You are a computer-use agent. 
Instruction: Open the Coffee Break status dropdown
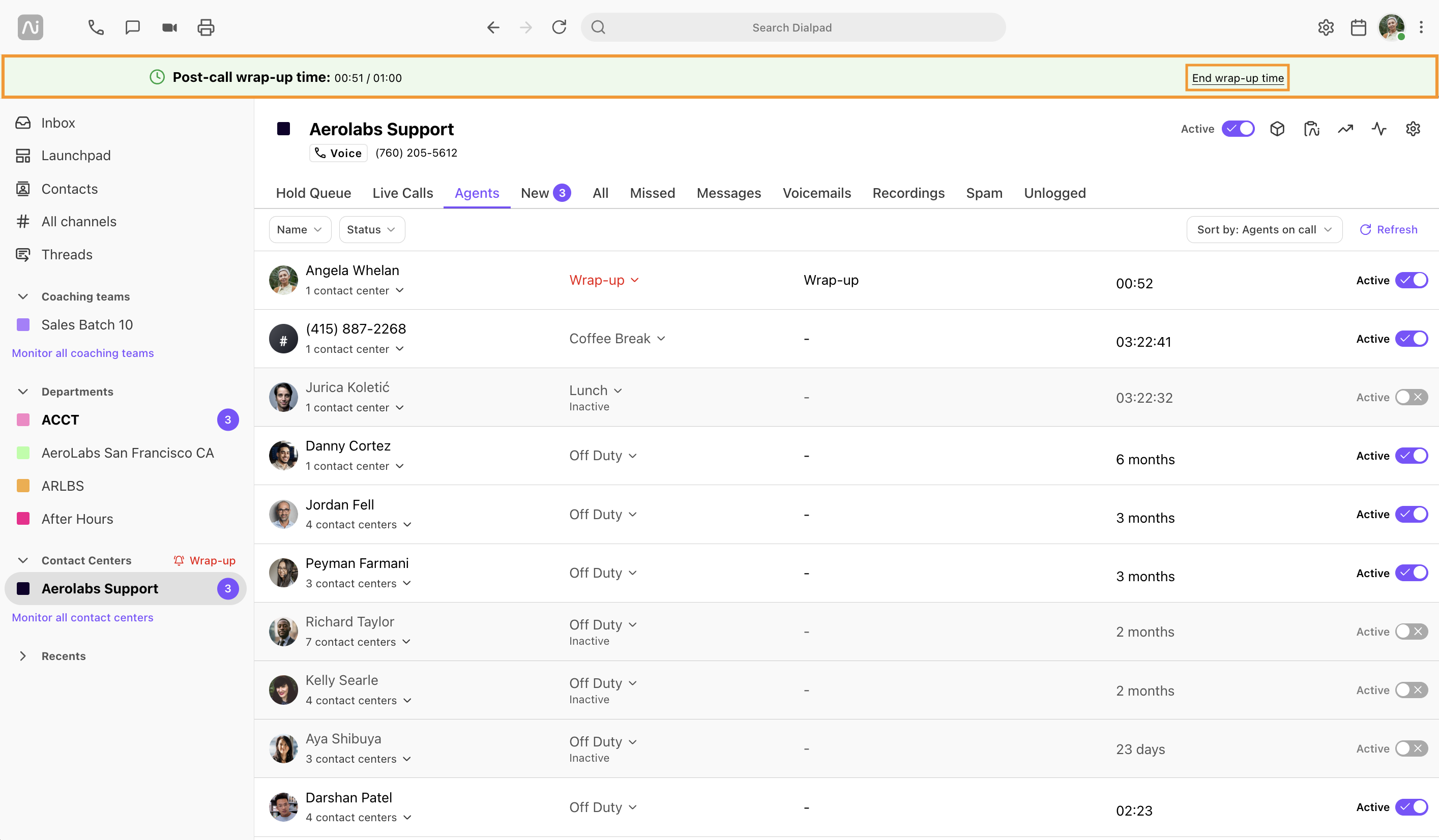point(618,339)
